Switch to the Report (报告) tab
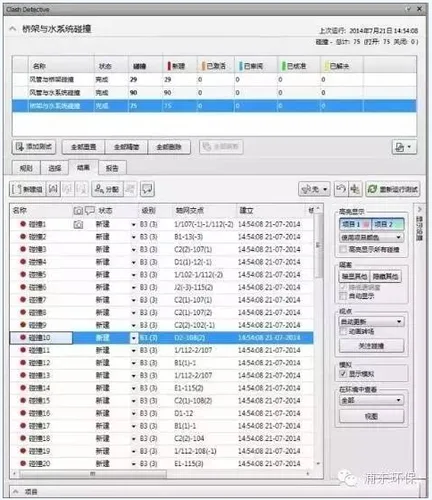 pyautogui.click(x=112, y=168)
